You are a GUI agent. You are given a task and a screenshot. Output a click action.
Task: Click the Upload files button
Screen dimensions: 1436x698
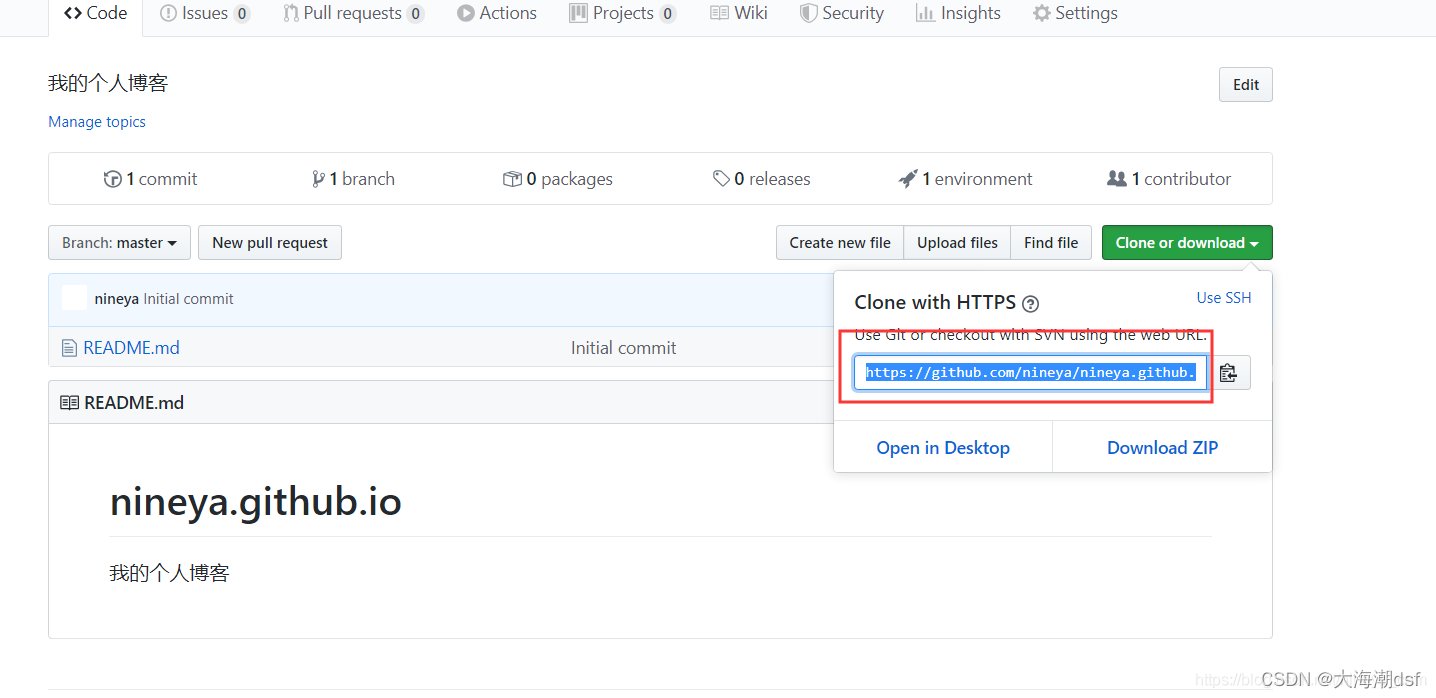[x=957, y=243]
